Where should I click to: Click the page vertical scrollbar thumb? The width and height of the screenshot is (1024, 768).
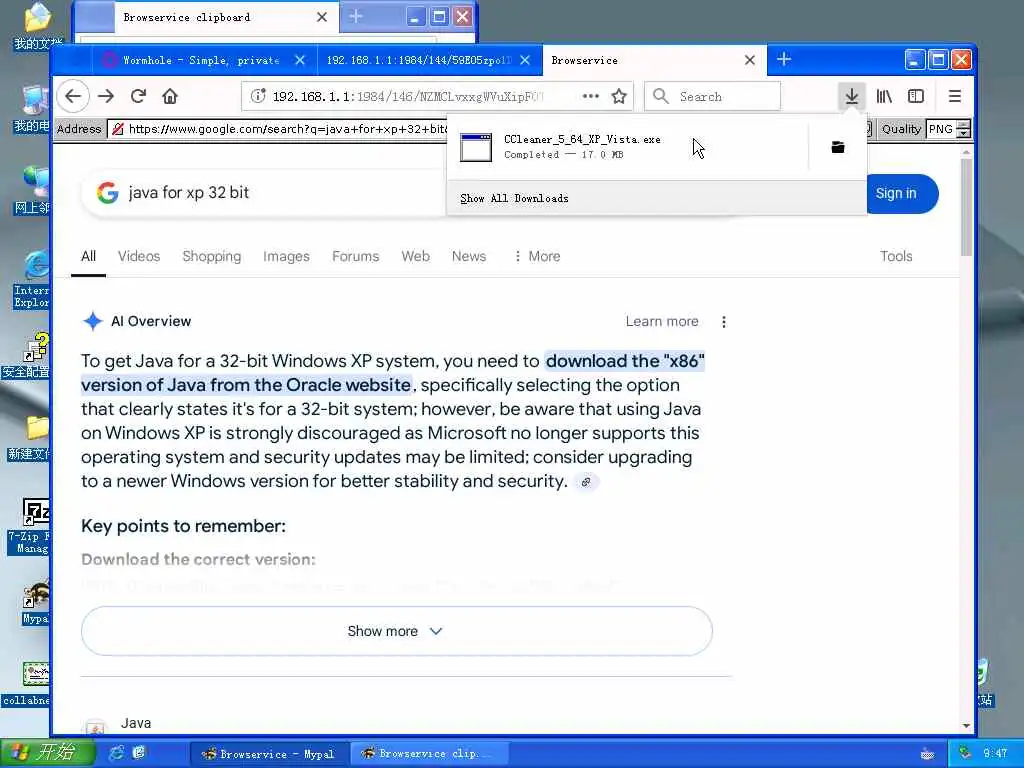point(966,206)
